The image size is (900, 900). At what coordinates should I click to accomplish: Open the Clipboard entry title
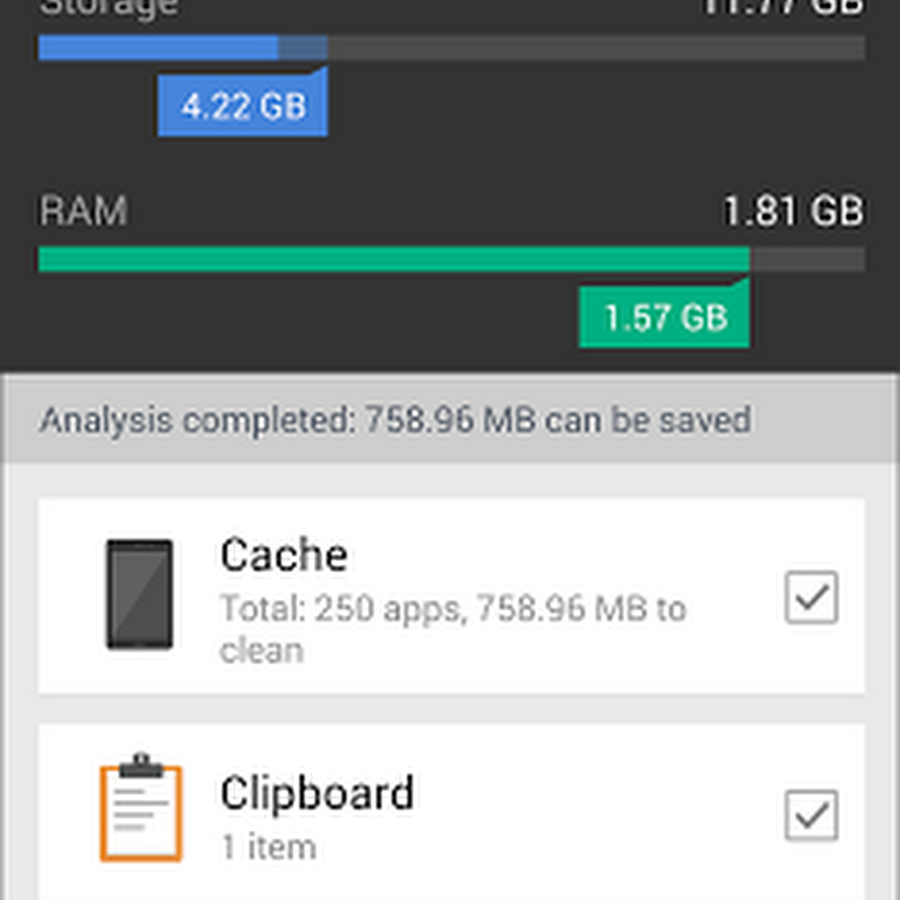317,793
